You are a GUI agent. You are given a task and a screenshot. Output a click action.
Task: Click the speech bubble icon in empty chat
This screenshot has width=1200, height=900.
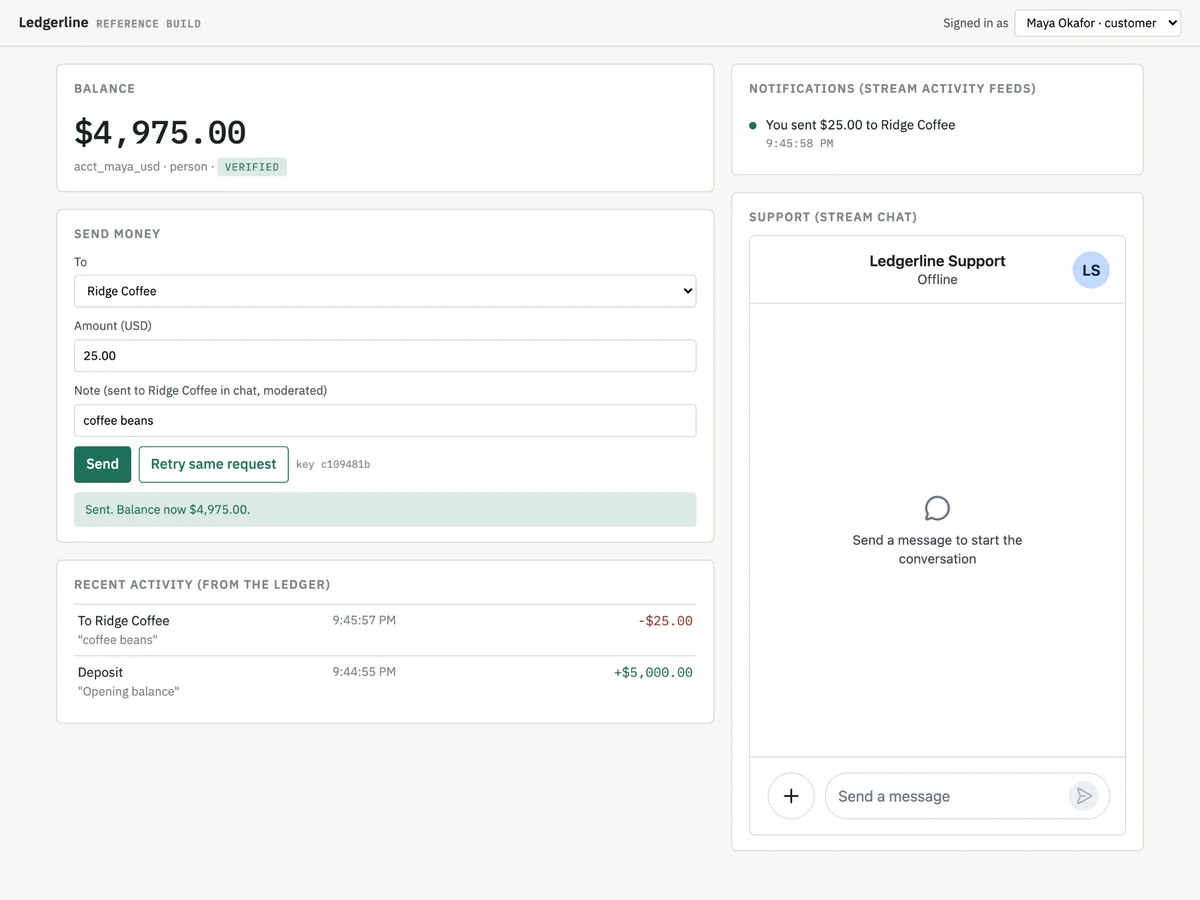pos(937,508)
